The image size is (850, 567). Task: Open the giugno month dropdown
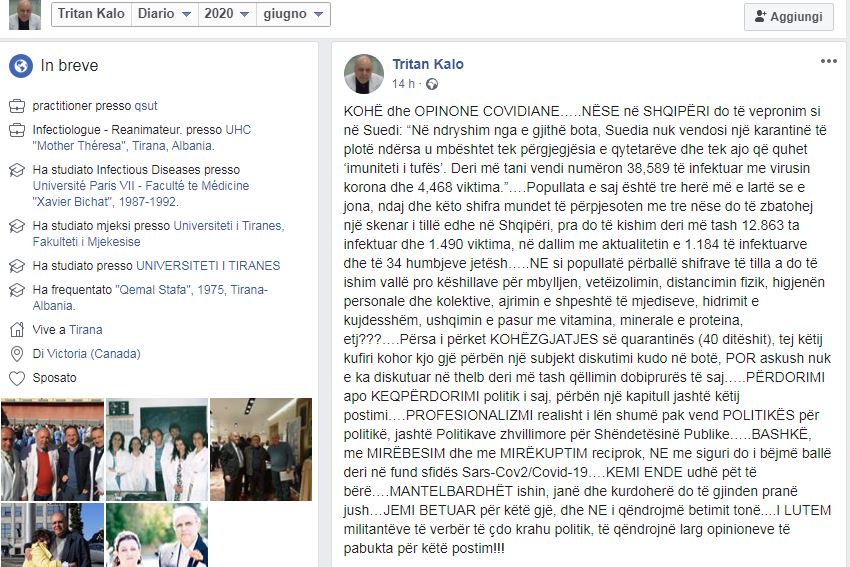coord(293,14)
